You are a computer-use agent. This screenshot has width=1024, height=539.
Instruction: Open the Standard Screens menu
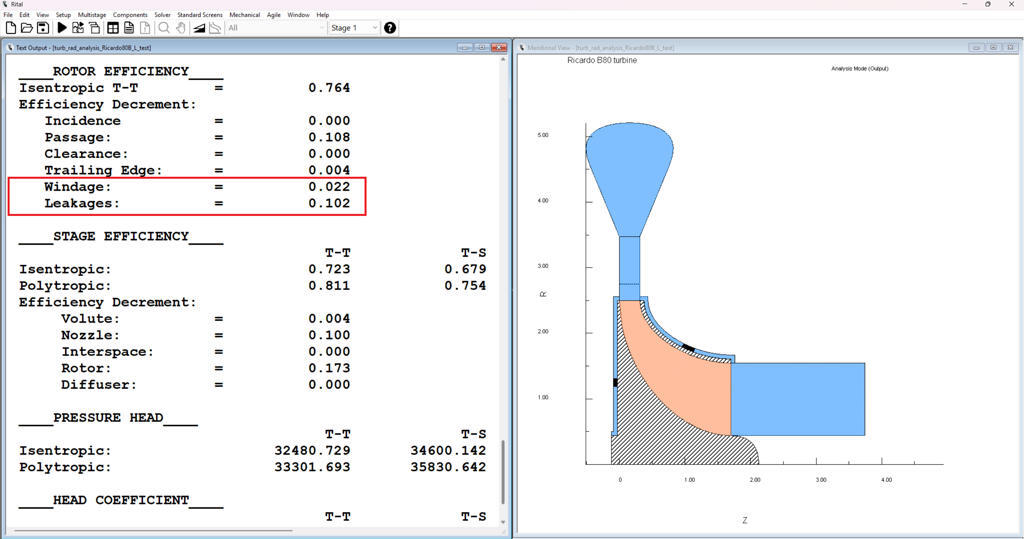click(200, 15)
